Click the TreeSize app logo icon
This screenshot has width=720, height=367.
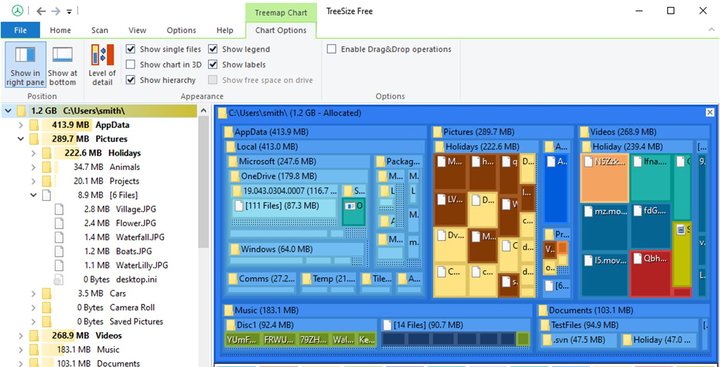tap(17, 11)
